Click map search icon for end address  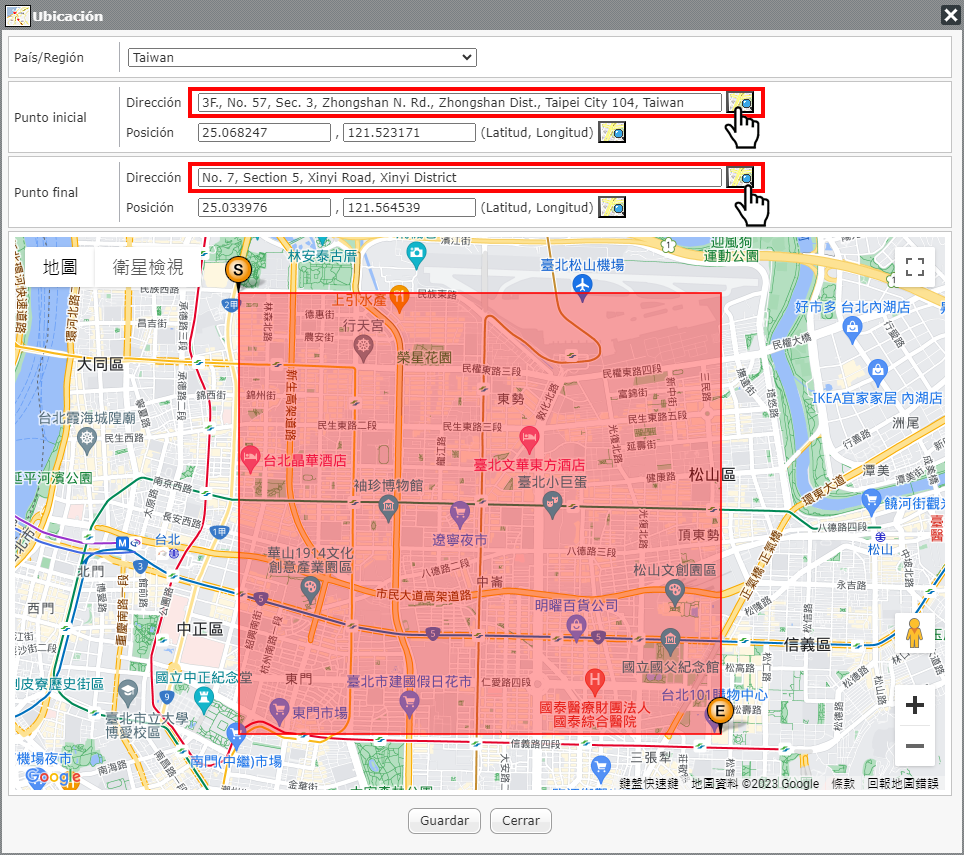(740, 177)
